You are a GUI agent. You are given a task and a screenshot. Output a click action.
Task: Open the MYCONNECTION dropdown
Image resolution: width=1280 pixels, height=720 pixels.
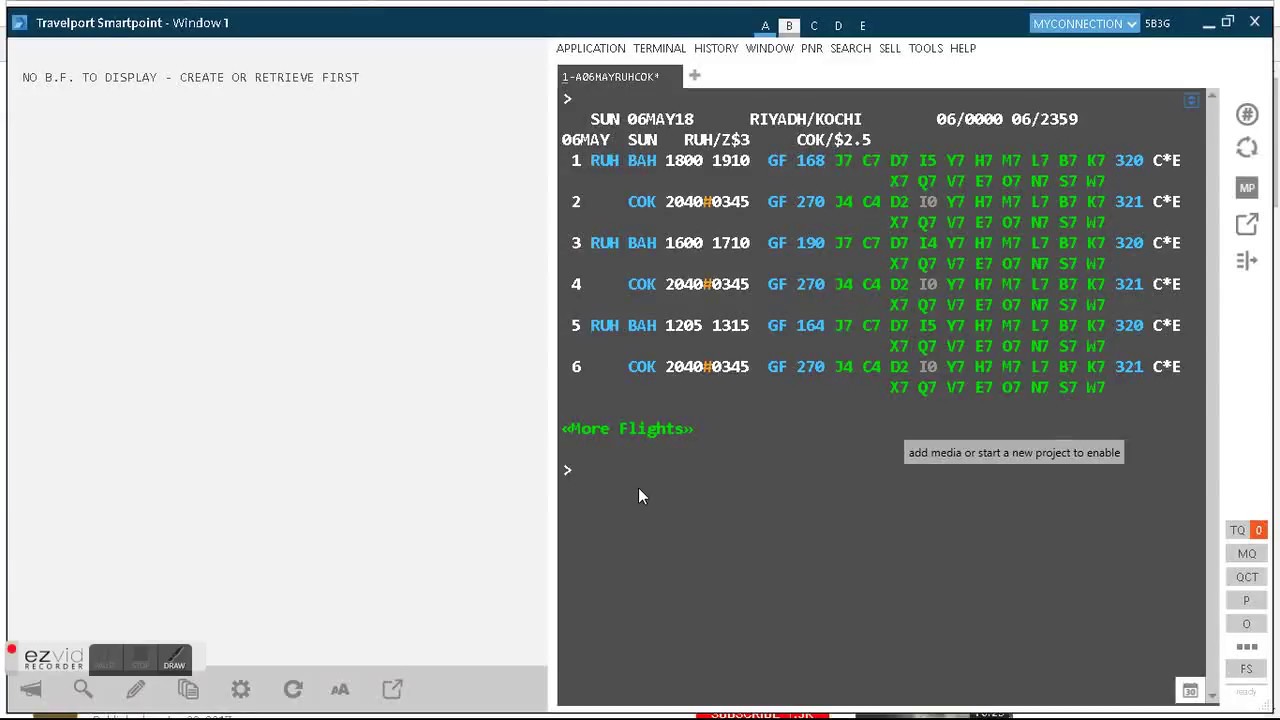pyautogui.click(x=1084, y=23)
